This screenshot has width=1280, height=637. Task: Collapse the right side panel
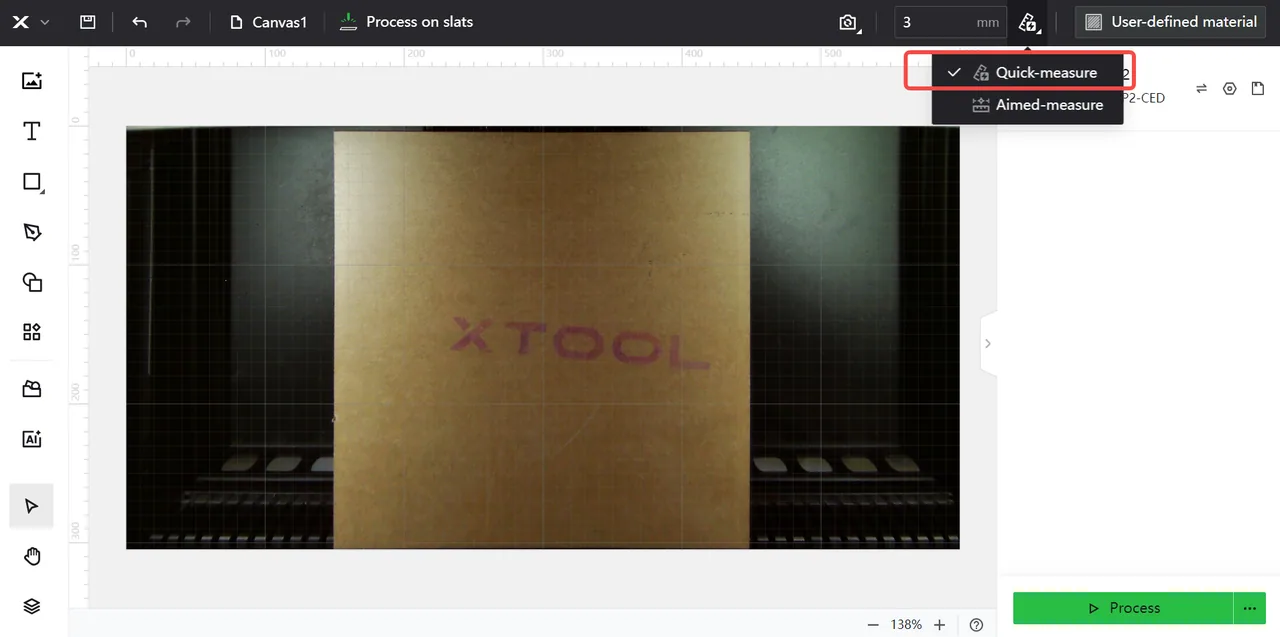coord(988,343)
